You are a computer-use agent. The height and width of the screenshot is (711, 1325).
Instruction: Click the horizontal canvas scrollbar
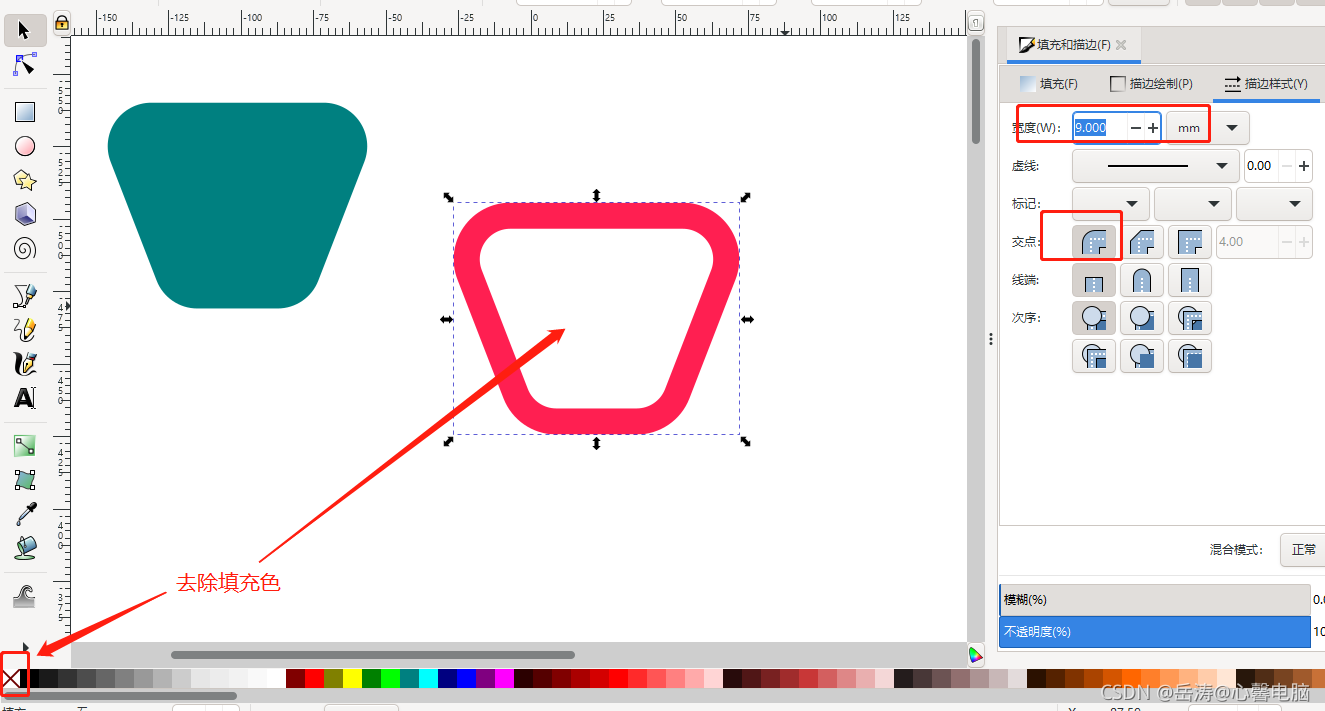coord(373,655)
